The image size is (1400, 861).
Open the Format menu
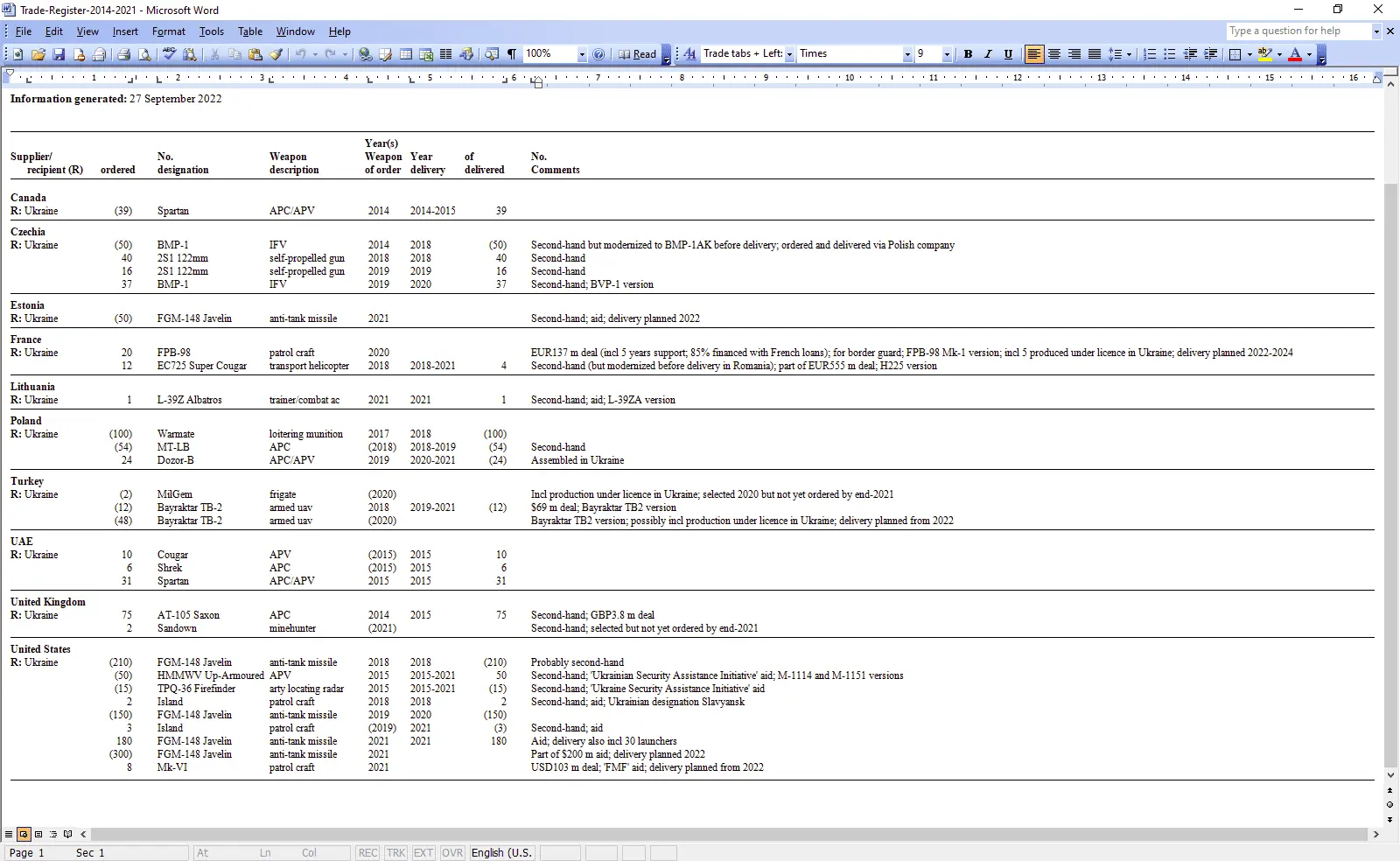coord(168,31)
